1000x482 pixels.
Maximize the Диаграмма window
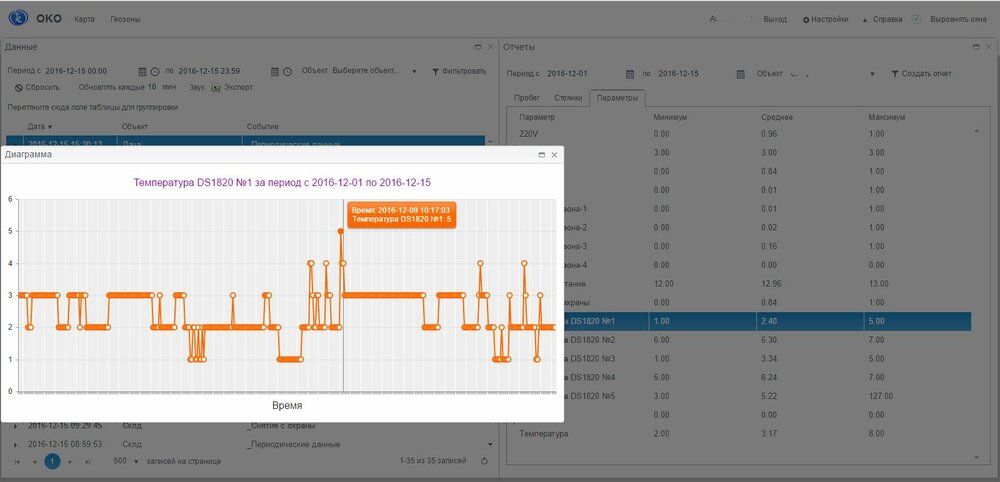tap(541, 155)
